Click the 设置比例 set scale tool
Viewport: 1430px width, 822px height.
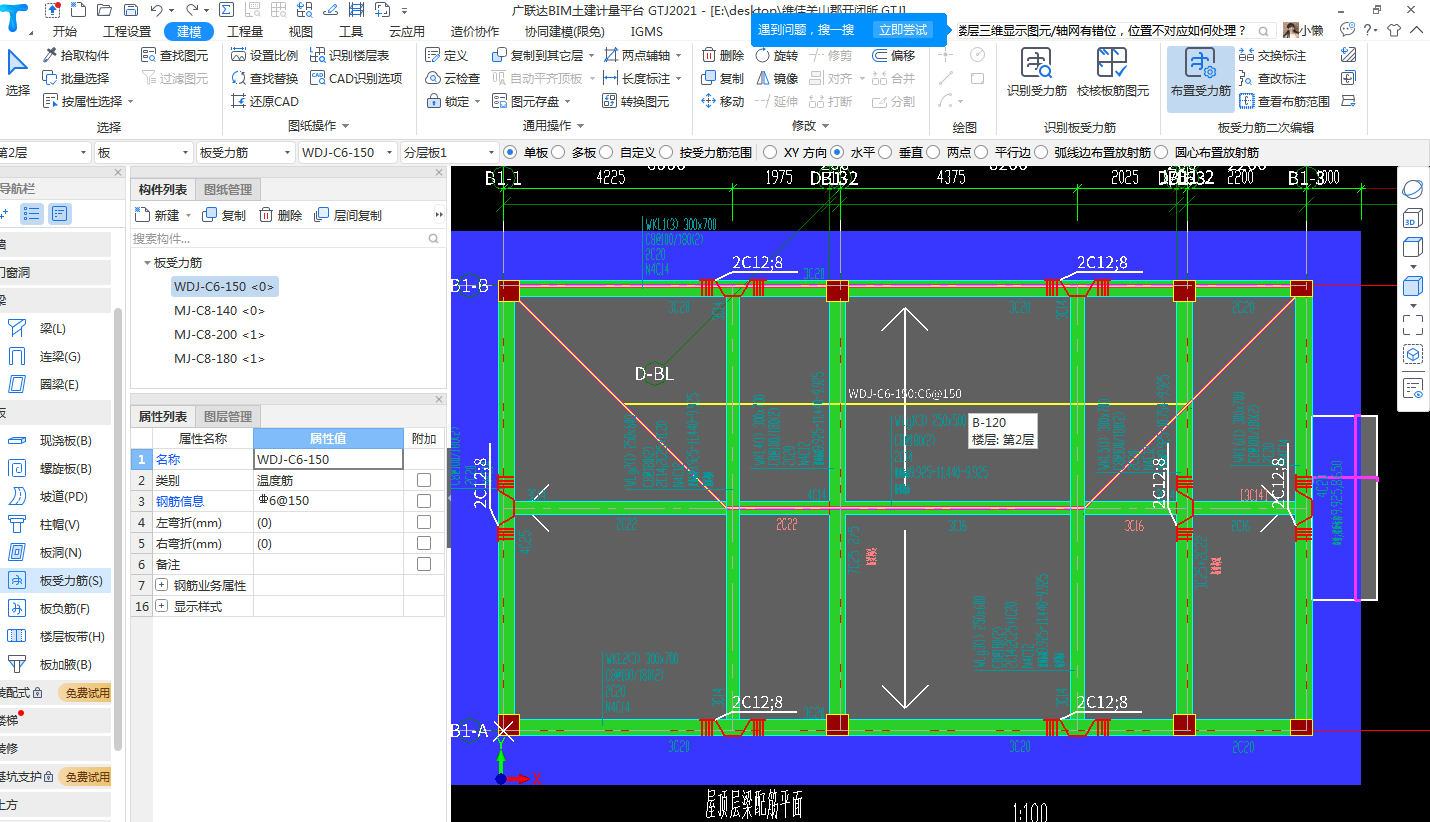coord(264,55)
